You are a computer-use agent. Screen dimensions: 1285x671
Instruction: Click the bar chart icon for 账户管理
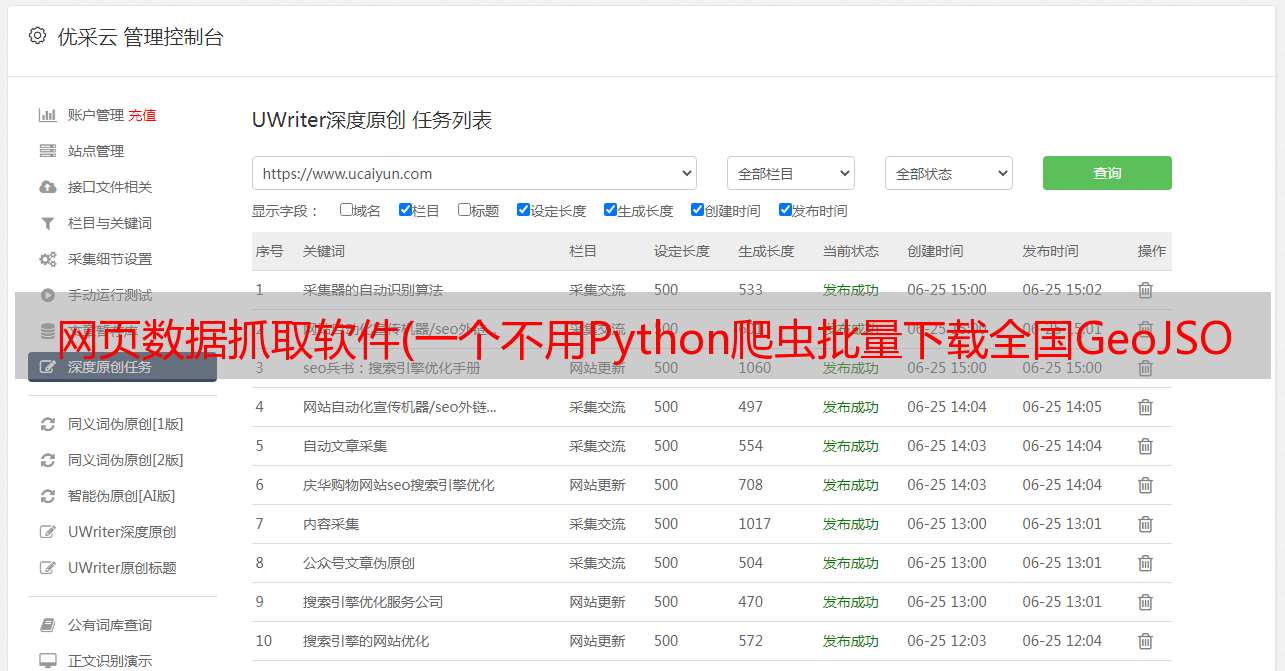(x=47, y=115)
